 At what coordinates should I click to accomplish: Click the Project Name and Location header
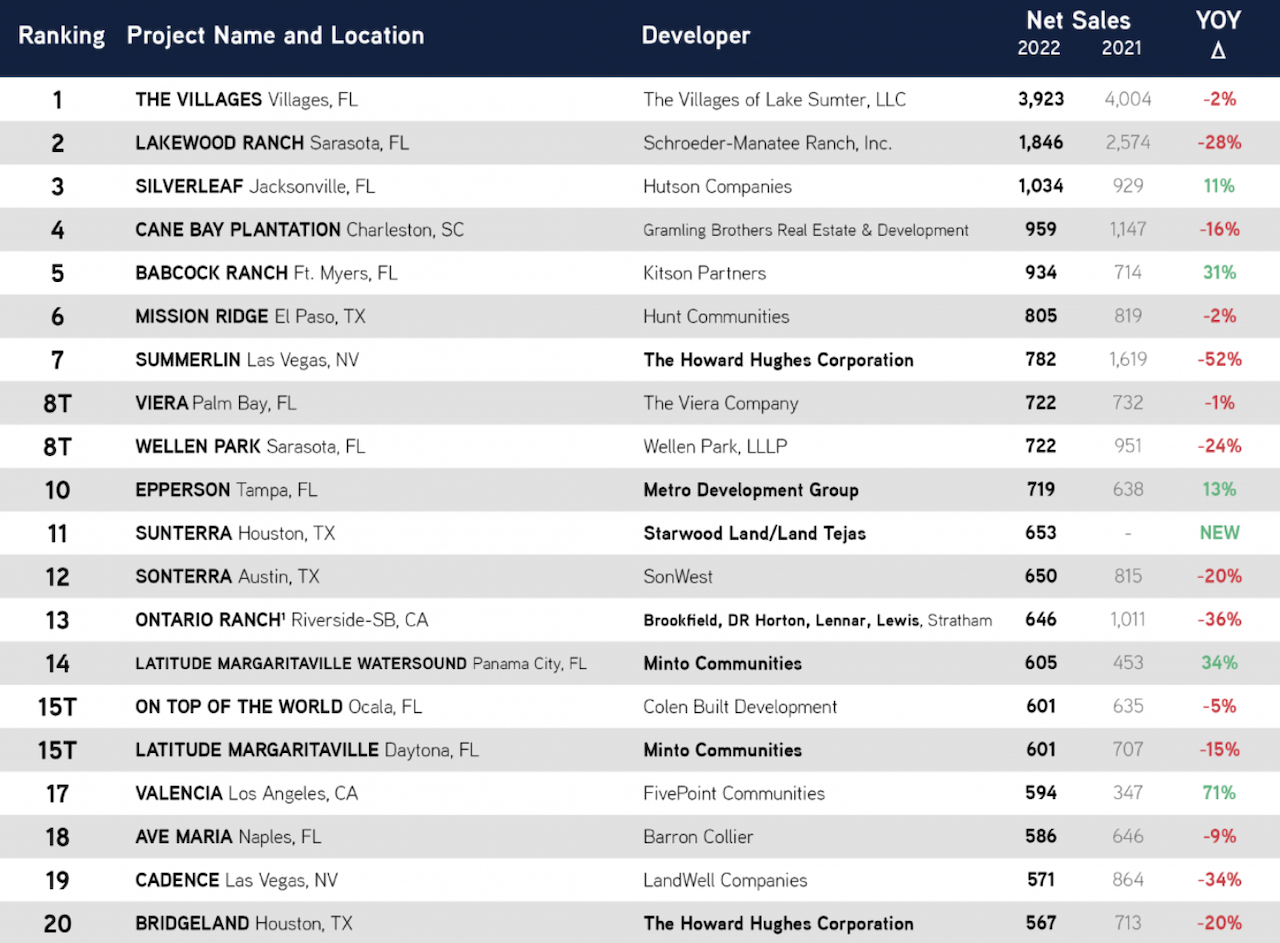pyautogui.click(x=275, y=36)
